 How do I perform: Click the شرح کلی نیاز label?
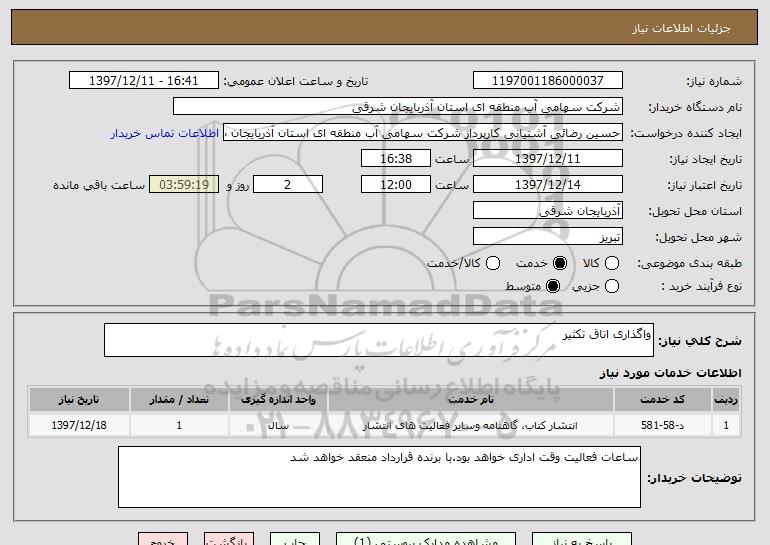tap(700, 341)
